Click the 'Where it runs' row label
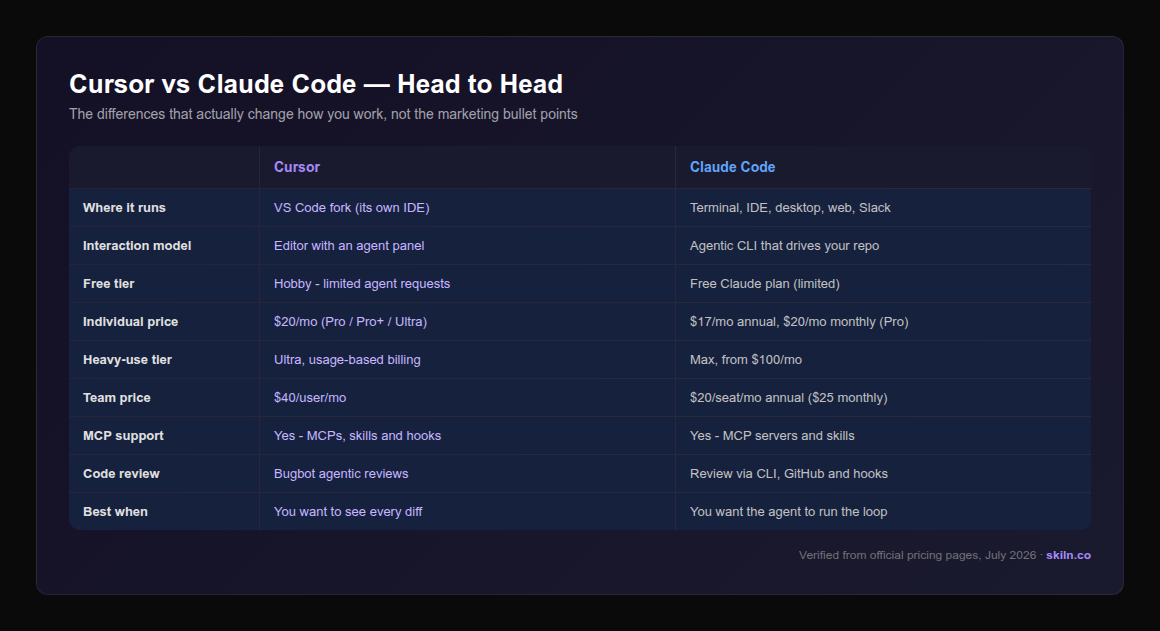 [x=124, y=208]
